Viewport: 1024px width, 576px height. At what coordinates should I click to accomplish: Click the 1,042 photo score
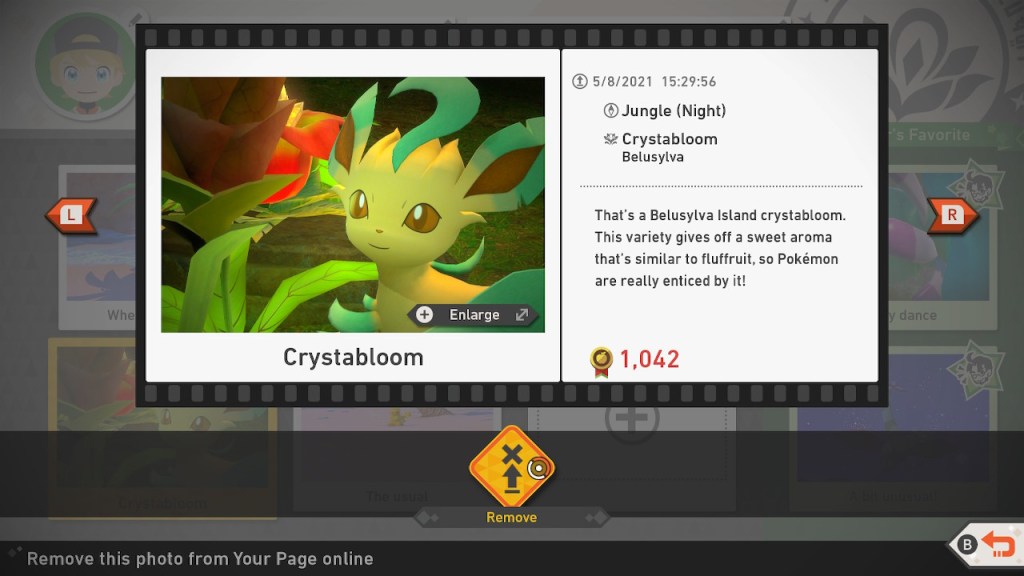649,359
